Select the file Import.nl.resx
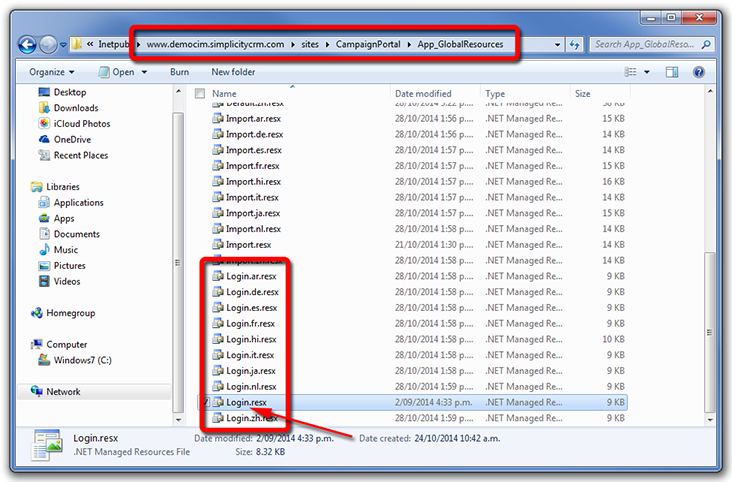This screenshot has width=732, height=482. point(253,229)
